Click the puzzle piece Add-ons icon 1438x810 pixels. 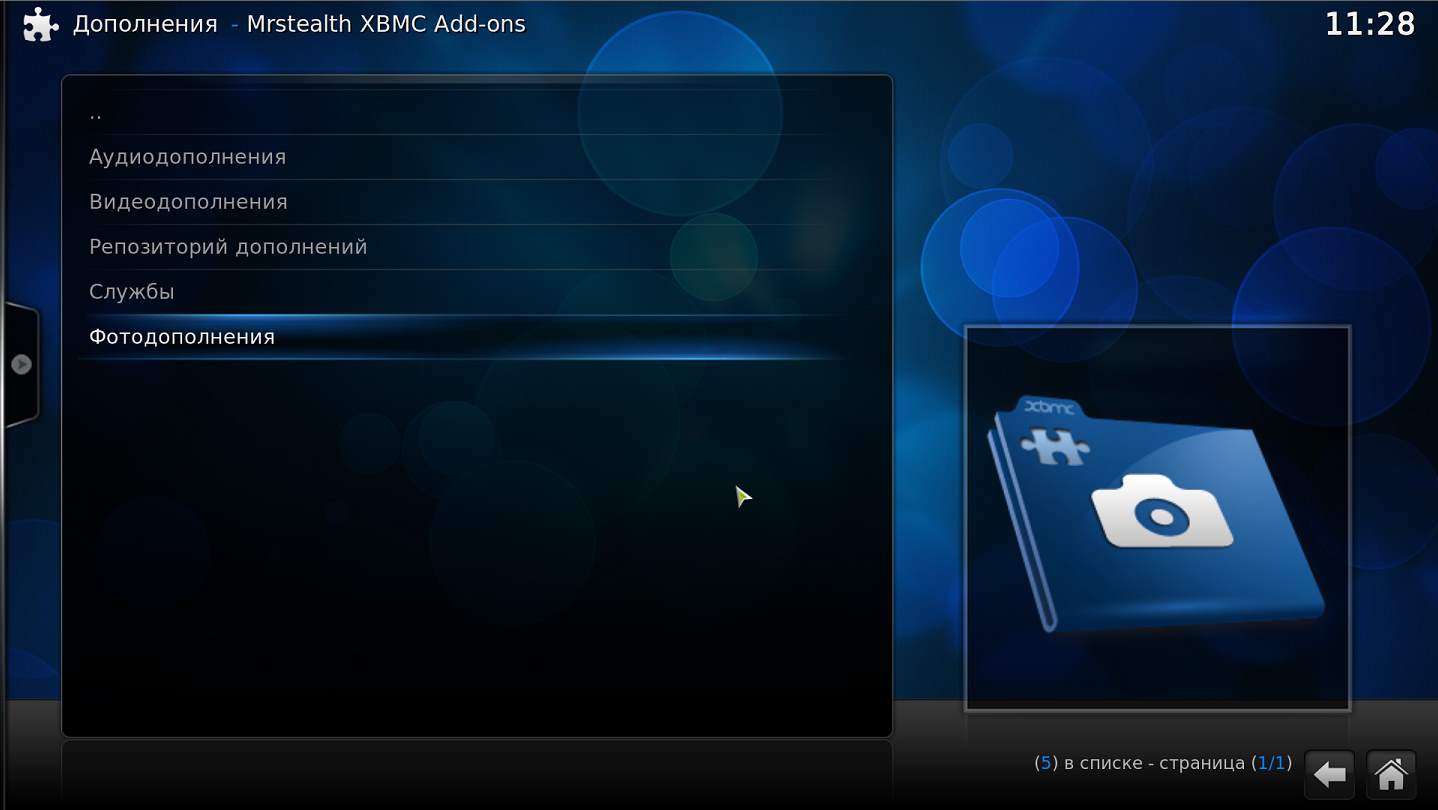40,24
